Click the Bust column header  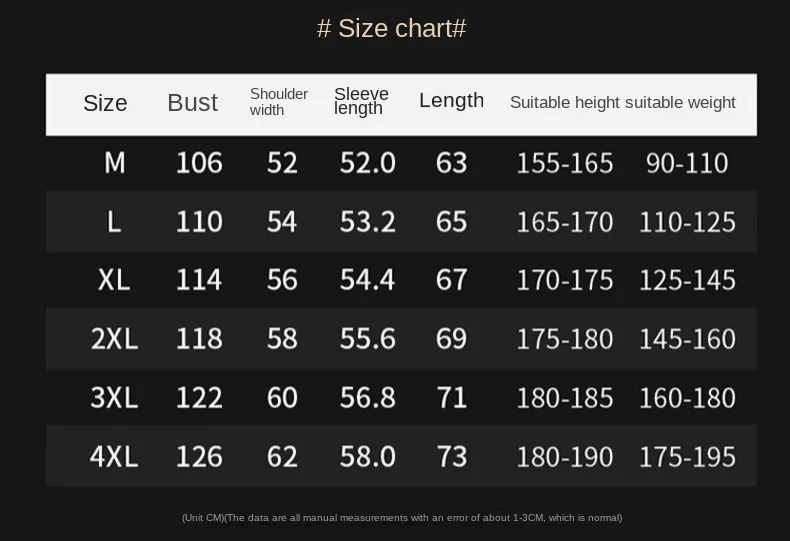point(192,102)
